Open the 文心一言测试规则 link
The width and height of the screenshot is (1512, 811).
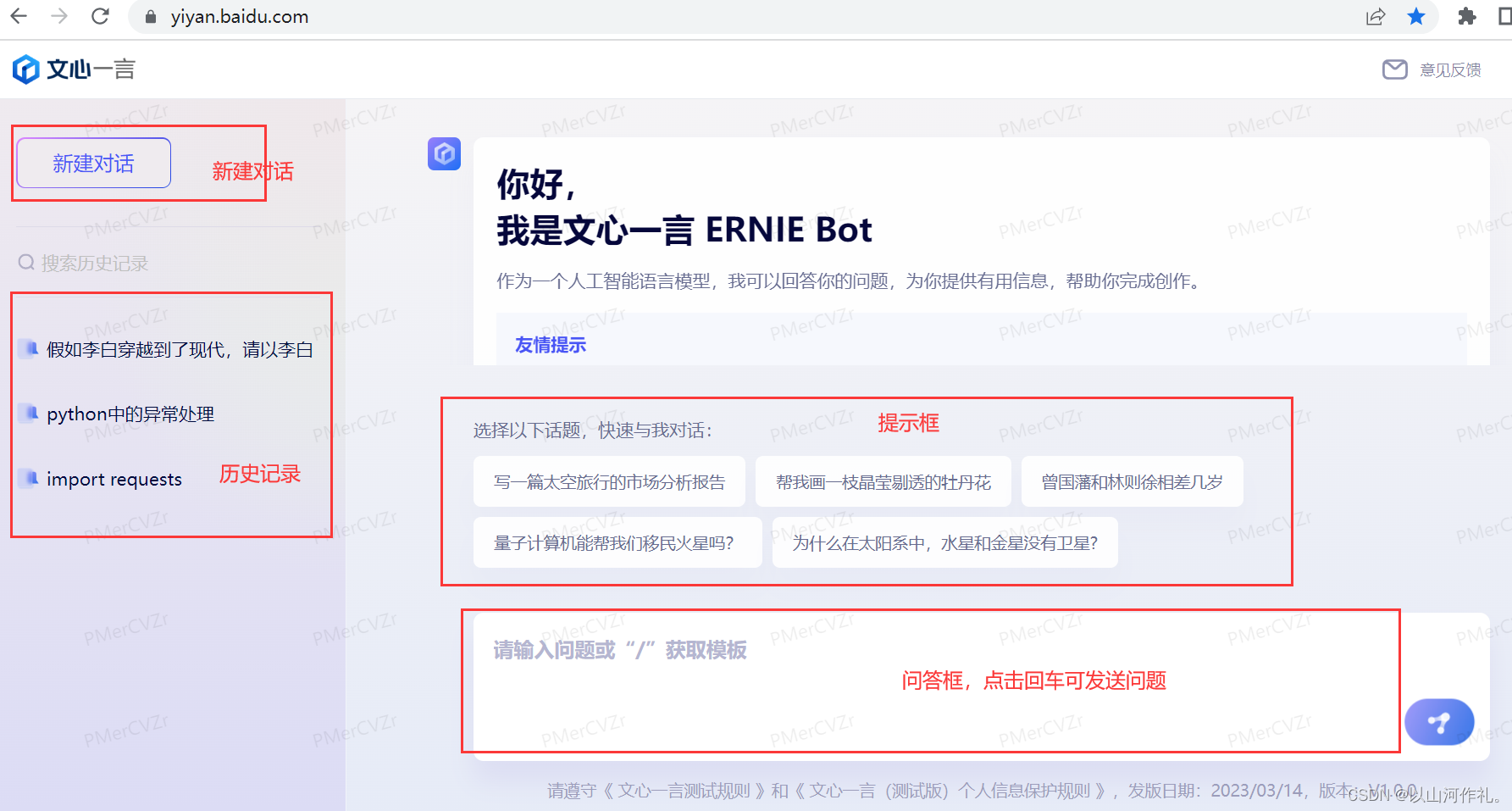tap(684, 791)
